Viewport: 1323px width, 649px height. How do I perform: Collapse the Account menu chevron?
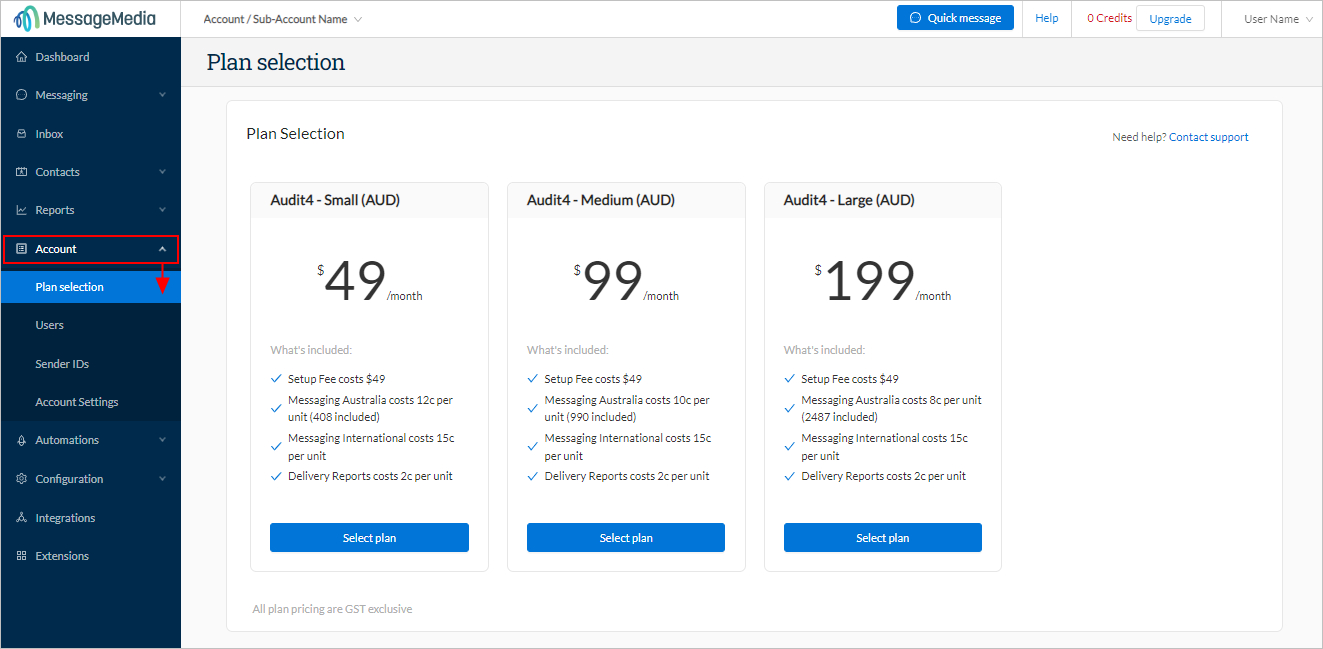[x=162, y=249]
